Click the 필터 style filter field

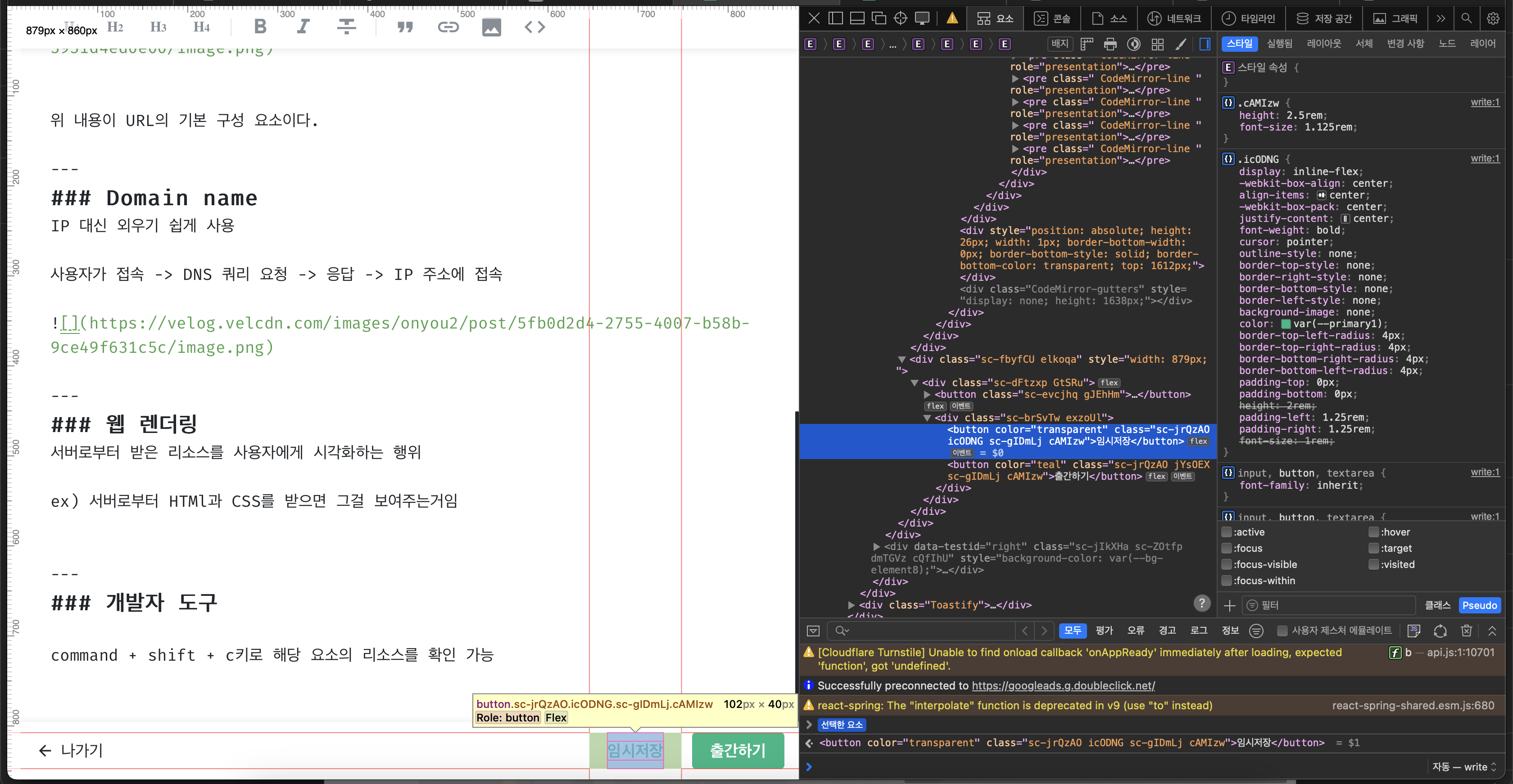(x=1330, y=605)
